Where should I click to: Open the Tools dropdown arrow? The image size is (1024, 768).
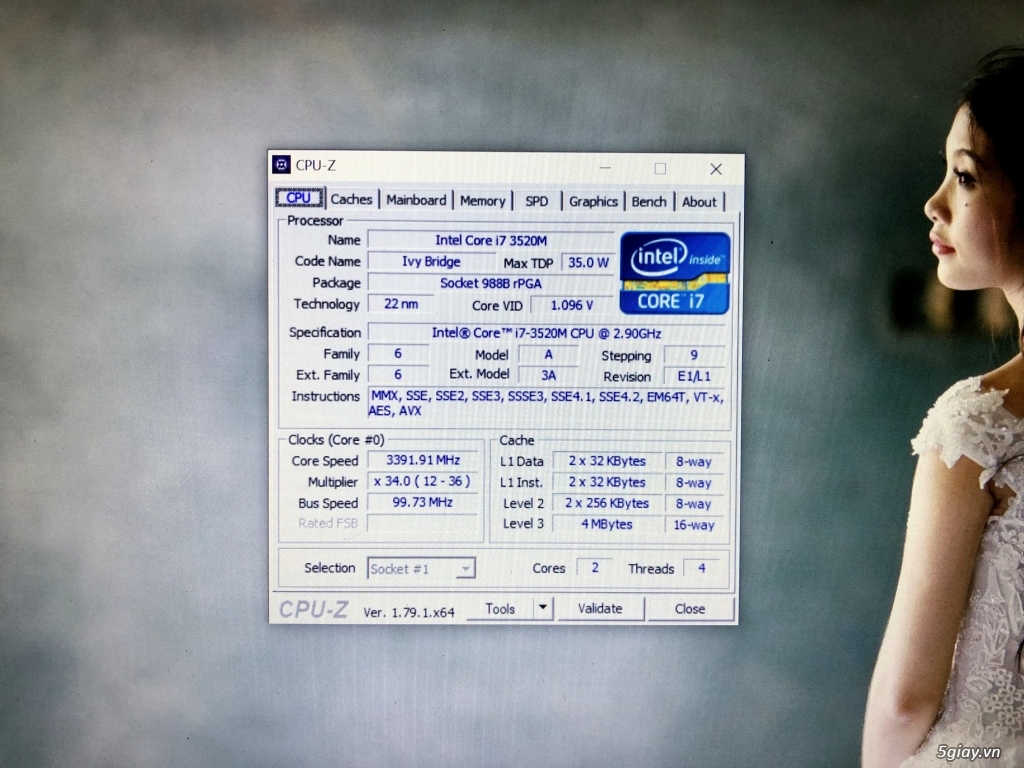coord(543,608)
